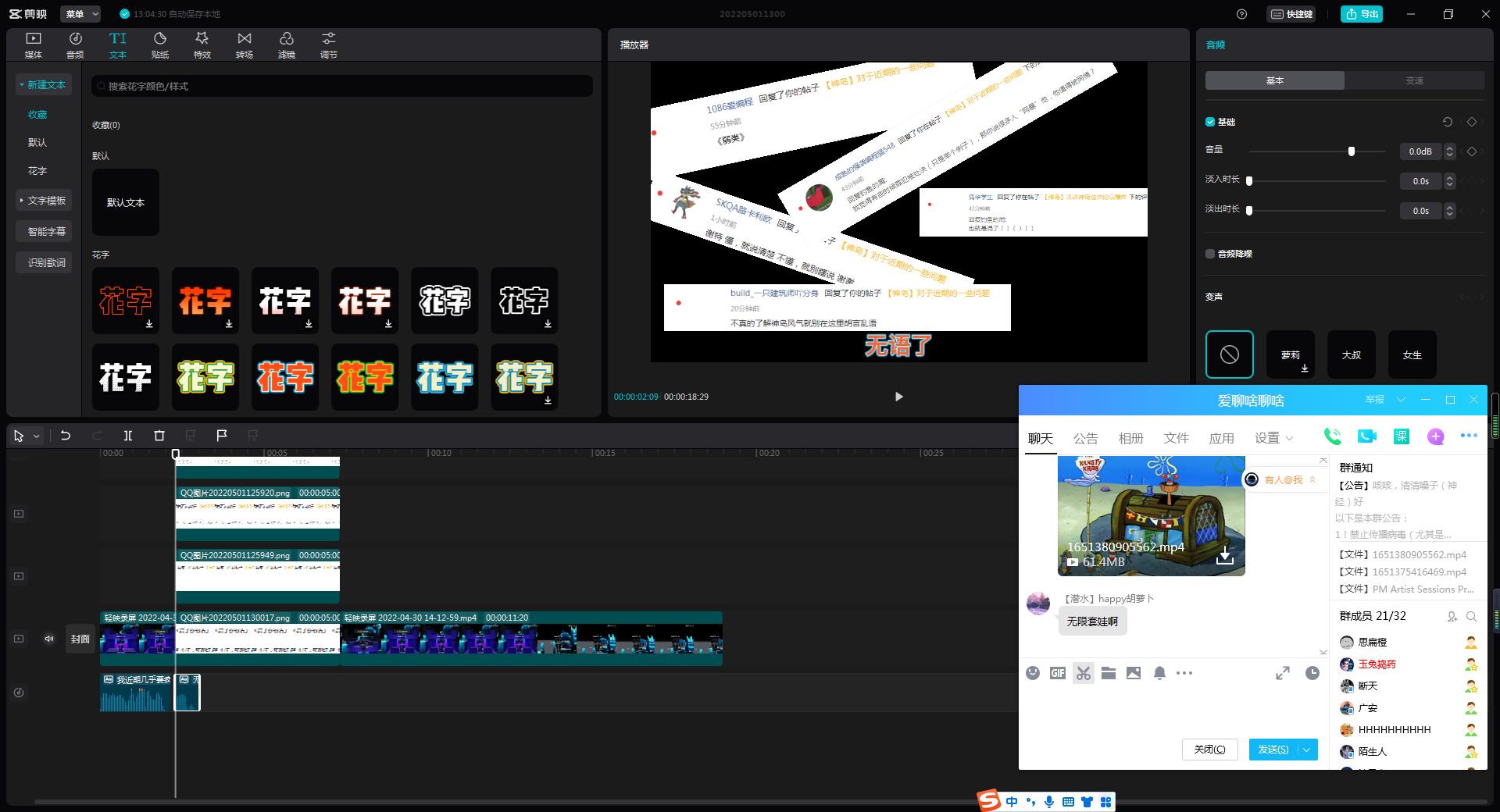Search the QQ group members list
This screenshot has height=812, width=1500.
point(1471,617)
